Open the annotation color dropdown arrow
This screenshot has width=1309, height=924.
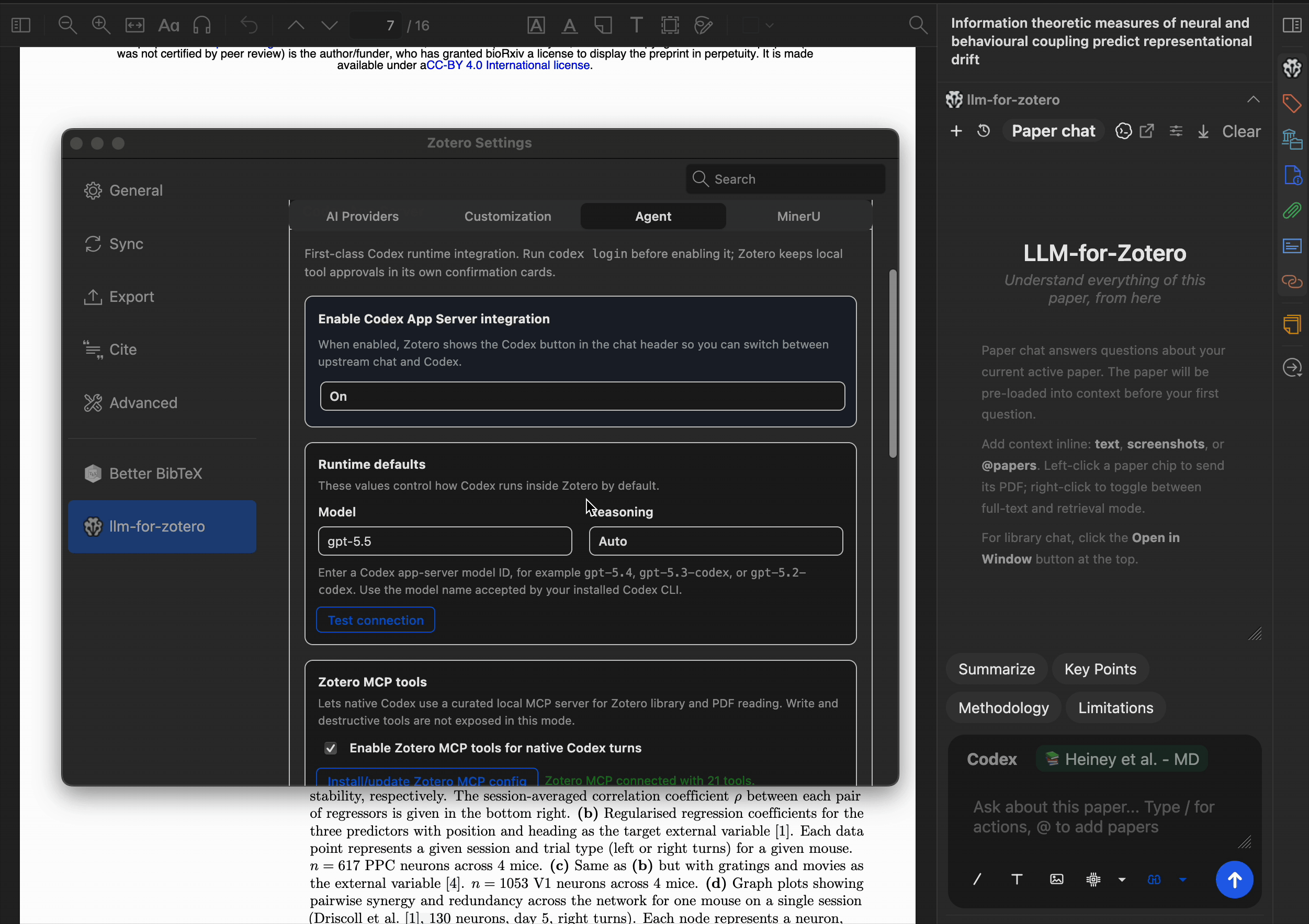pos(770,25)
